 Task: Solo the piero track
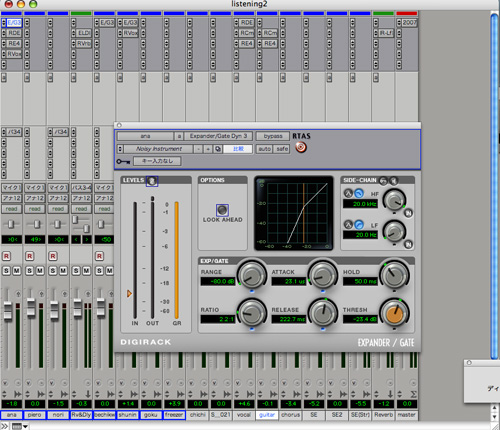pos(30,270)
